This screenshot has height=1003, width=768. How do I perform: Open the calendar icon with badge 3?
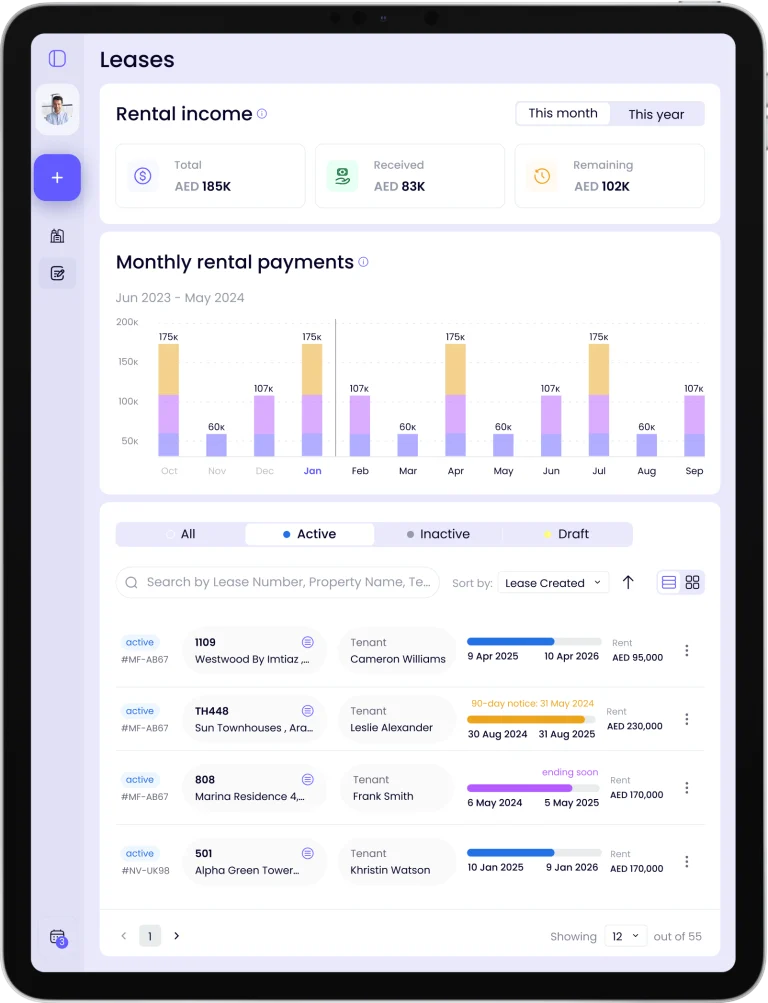coord(57,937)
